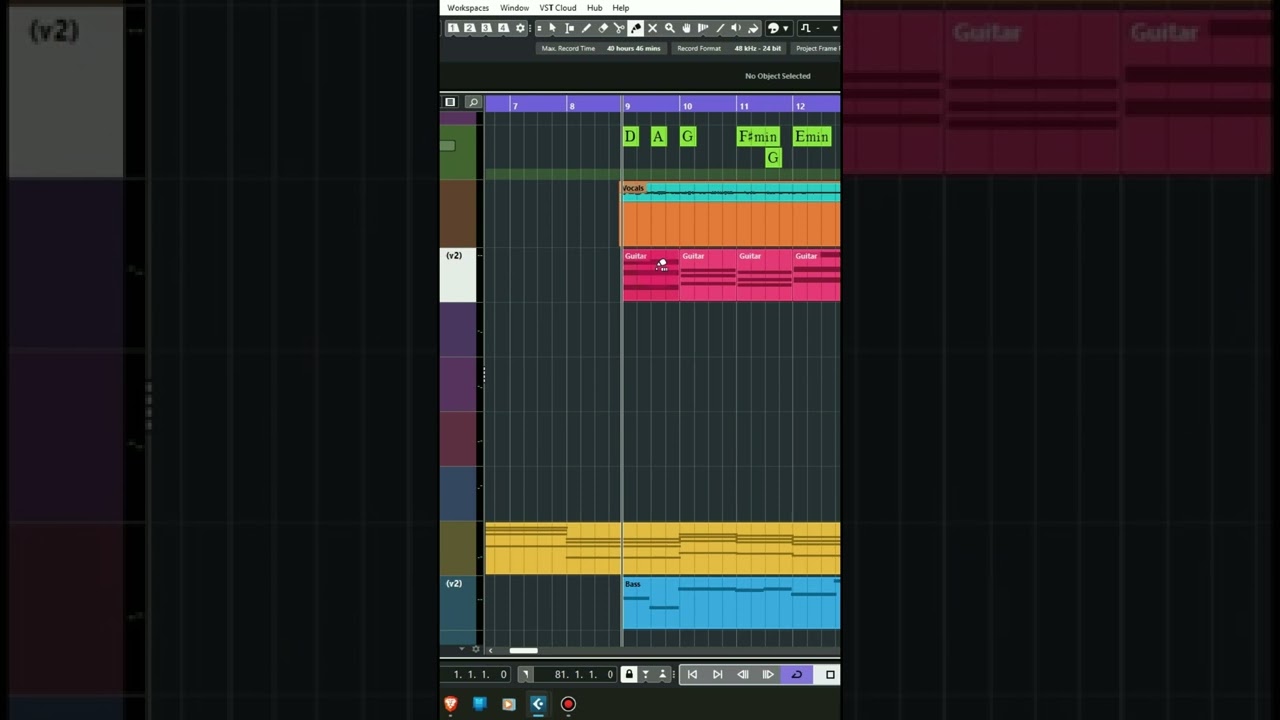The height and width of the screenshot is (720, 1280).
Task: Select the Range Selection tool
Action: tap(569, 28)
